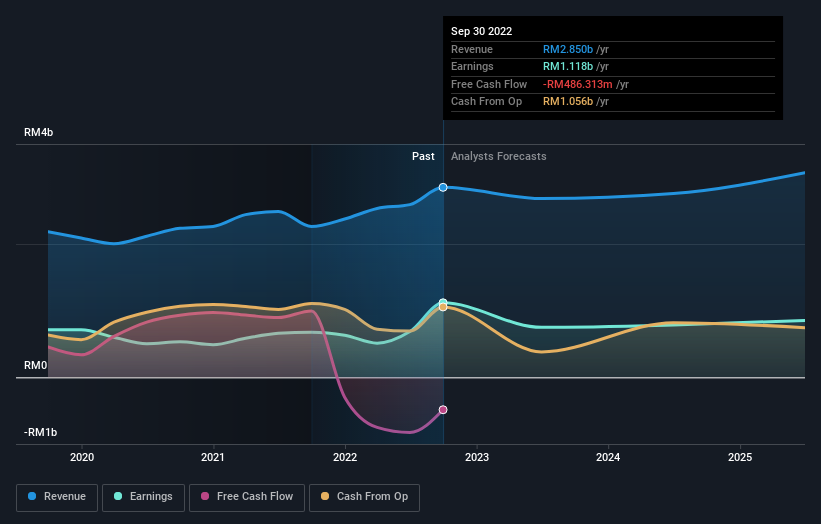The image size is (821, 524).
Task: Click the RM0 y-axis label
Action: click(x=36, y=365)
